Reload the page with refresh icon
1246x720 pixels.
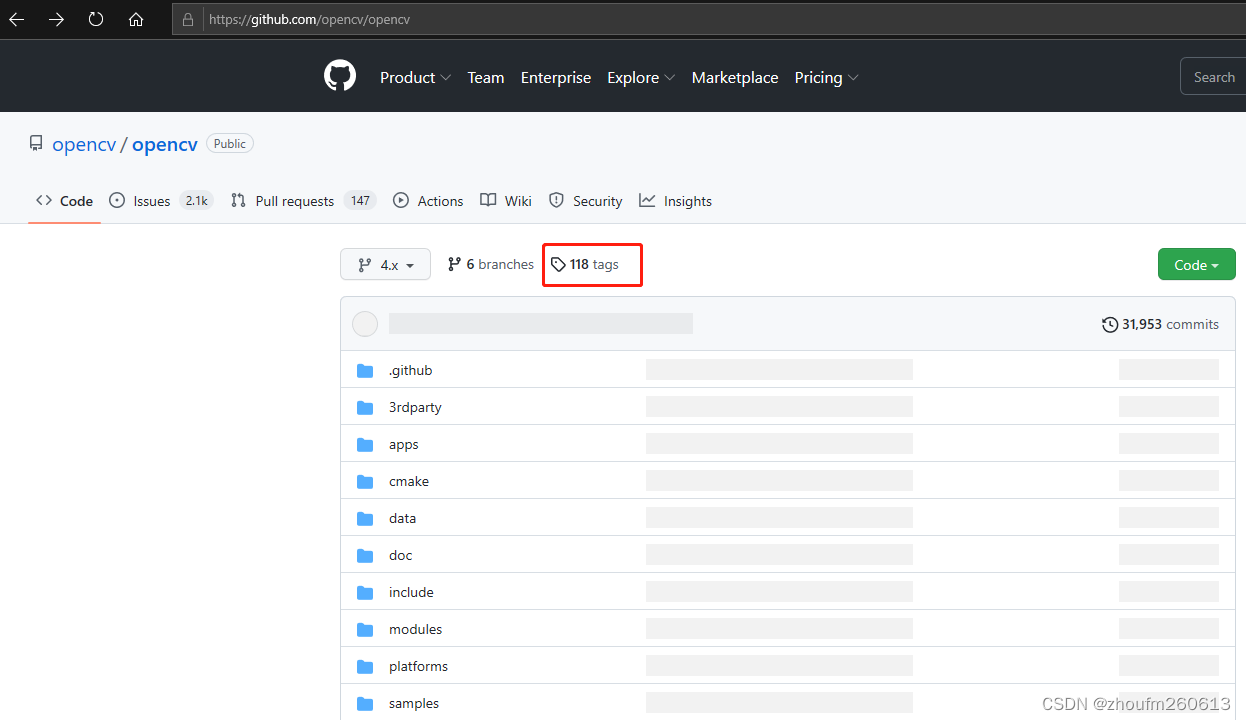(x=96, y=20)
